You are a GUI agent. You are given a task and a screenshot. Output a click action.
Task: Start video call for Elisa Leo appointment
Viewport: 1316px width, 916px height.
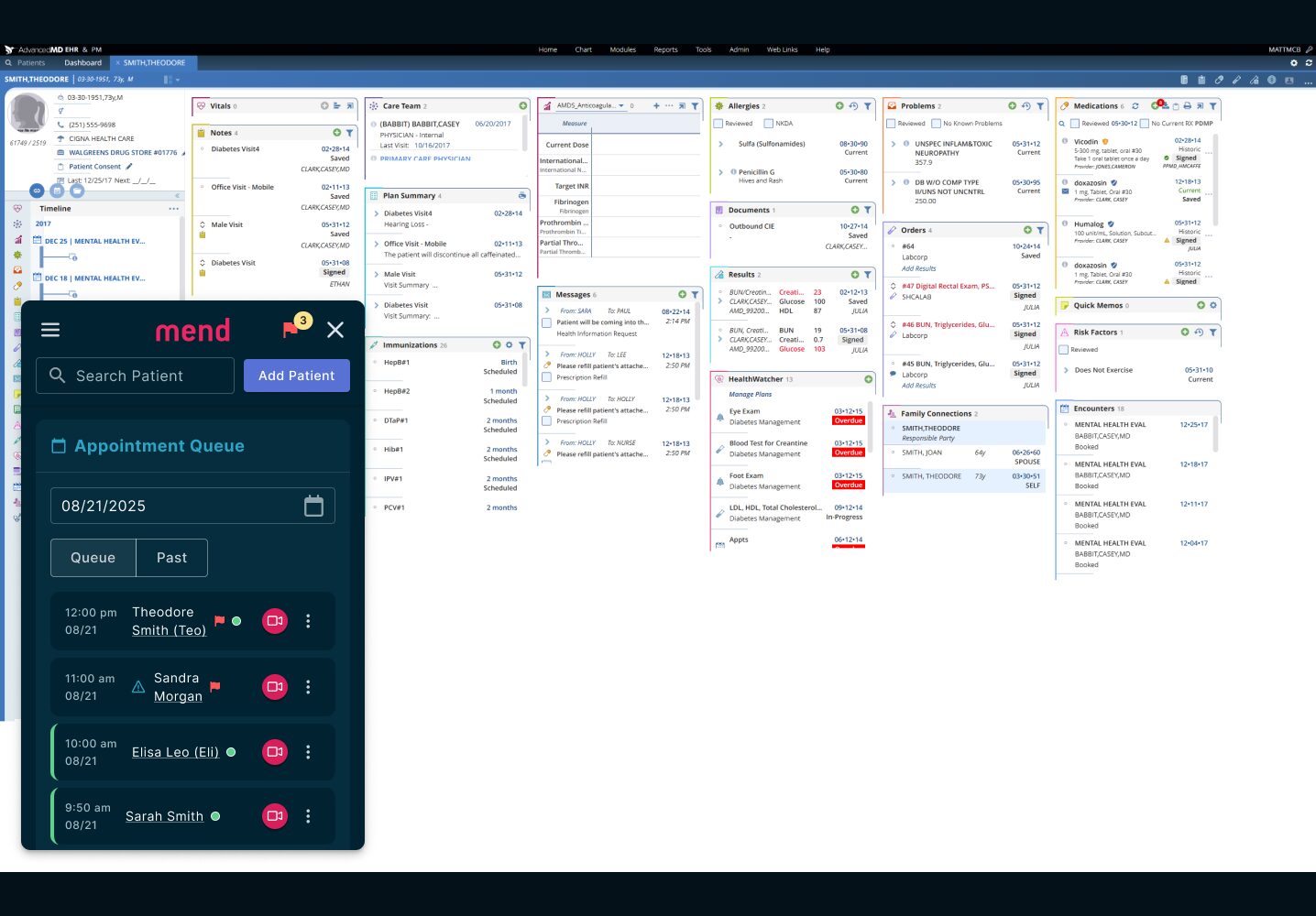274,752
